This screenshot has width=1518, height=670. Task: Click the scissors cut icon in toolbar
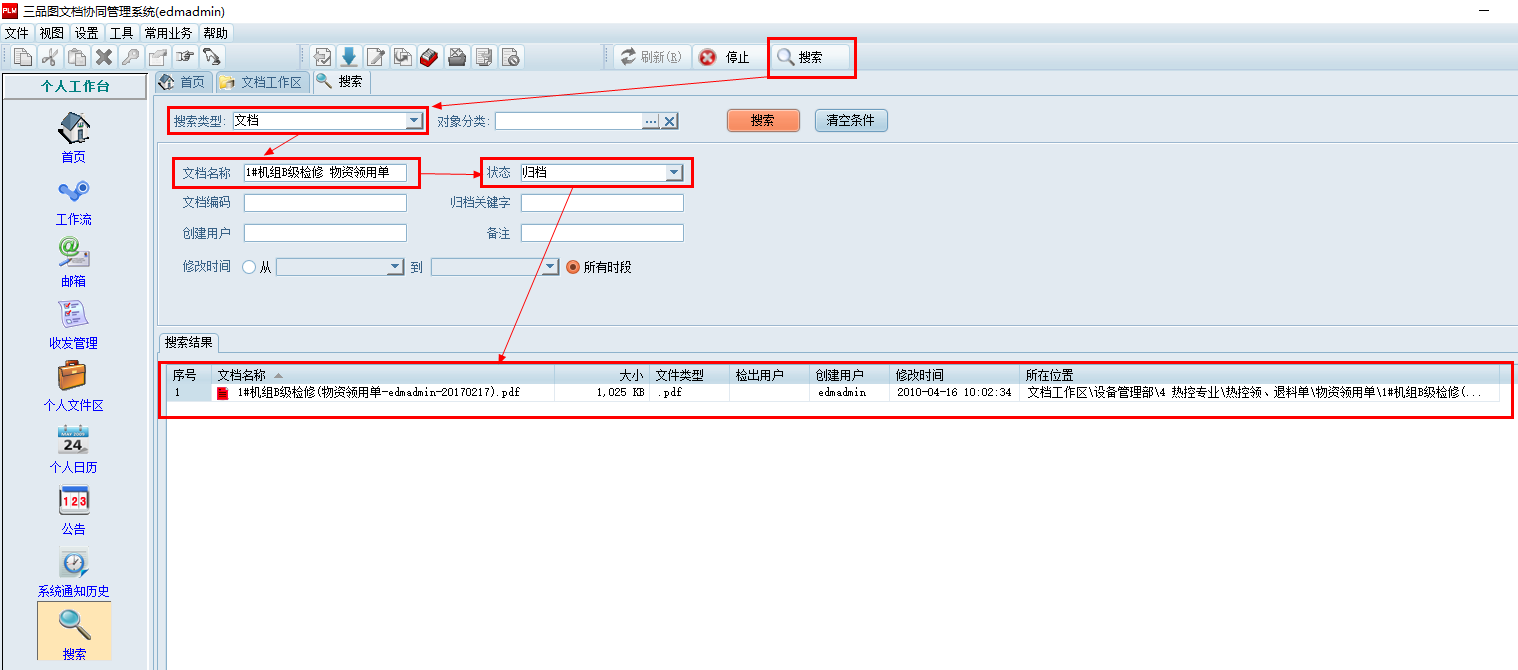(49, 57)
